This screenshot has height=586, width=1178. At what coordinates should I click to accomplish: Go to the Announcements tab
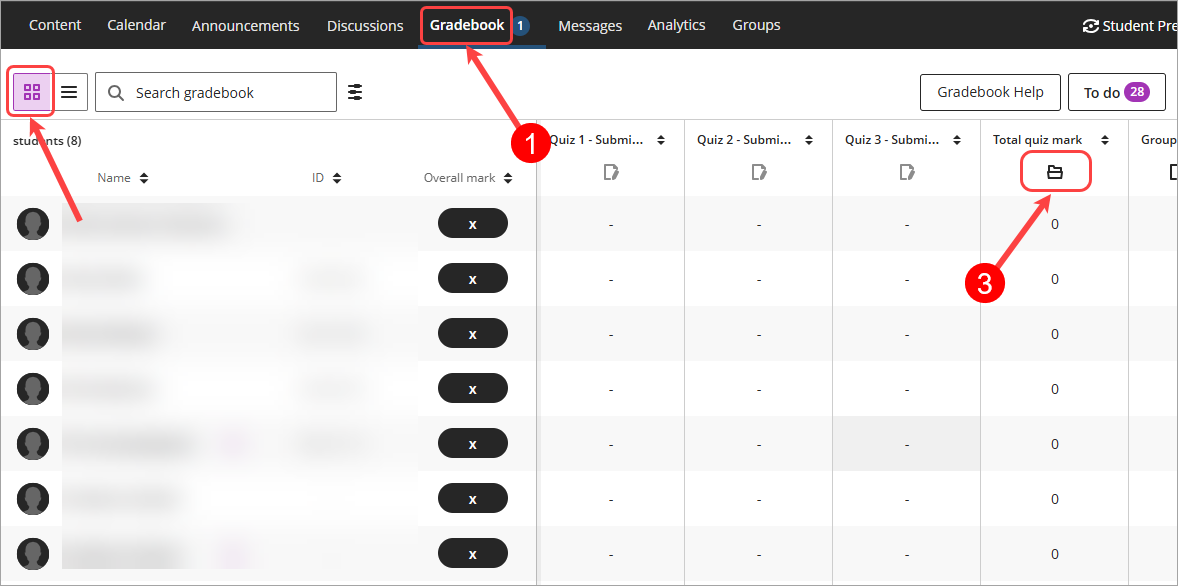tap(246, 26)
